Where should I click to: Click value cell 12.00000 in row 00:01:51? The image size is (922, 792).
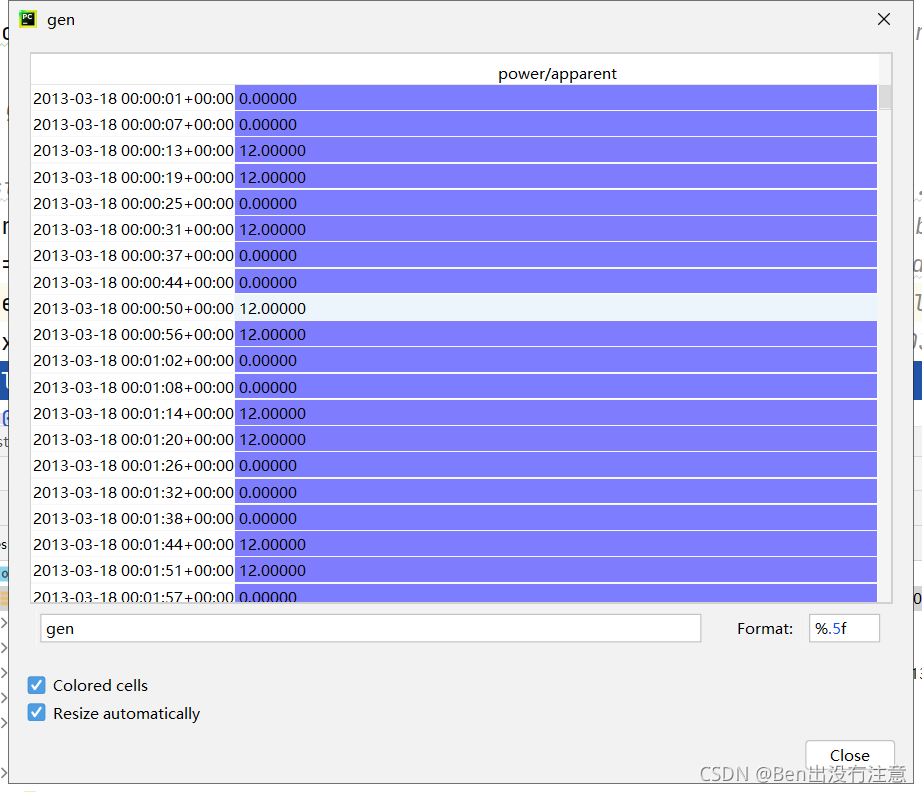click(556, 570)
